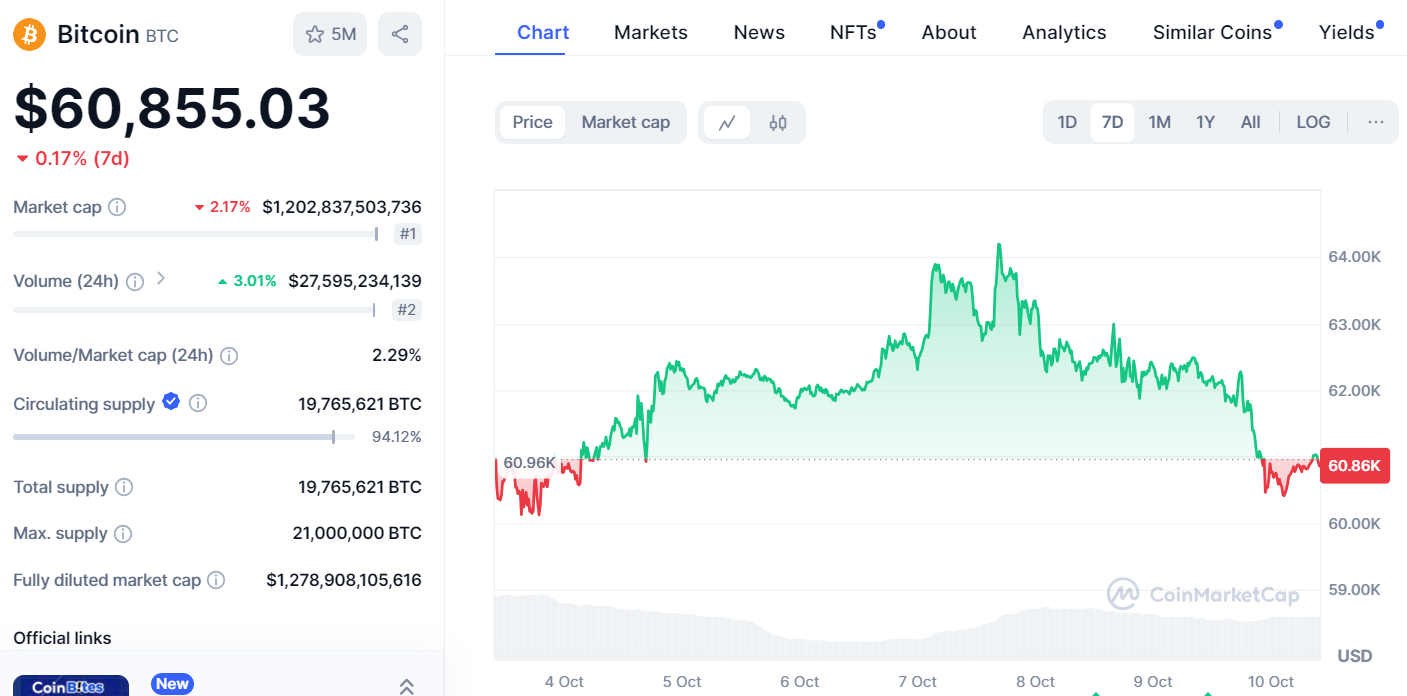Click the 7 Oct date axis label

[917, 682]
